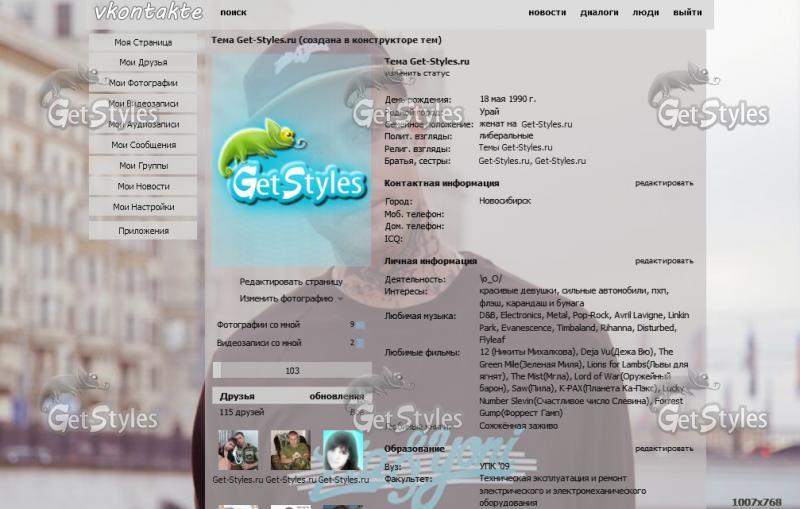The height and width of the screenshot is (509, 800).
Task: Click УПК '09 university link
Action: 494,466
